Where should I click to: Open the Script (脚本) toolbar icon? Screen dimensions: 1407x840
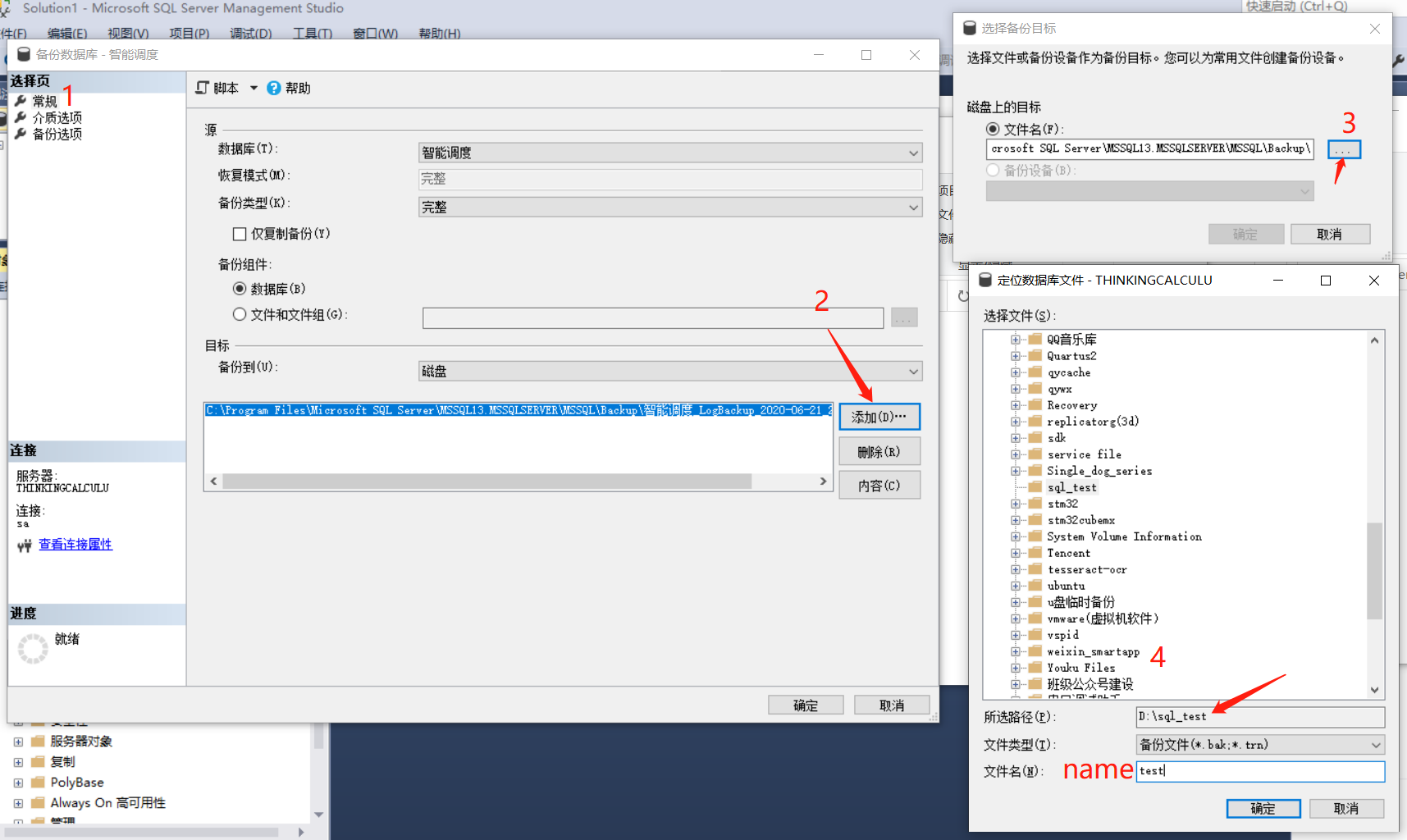203,87
